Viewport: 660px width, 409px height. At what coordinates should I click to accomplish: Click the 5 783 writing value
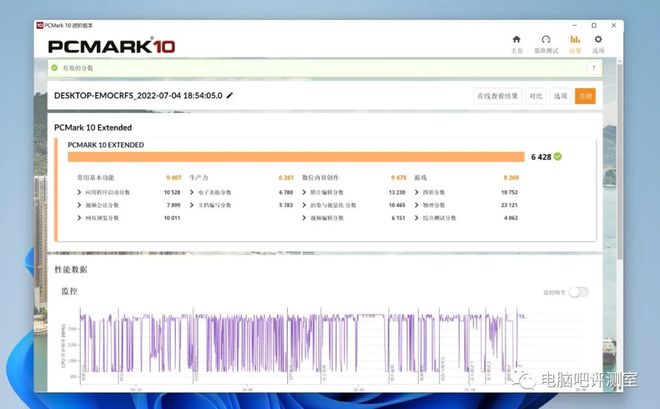[x=286, y=205]
